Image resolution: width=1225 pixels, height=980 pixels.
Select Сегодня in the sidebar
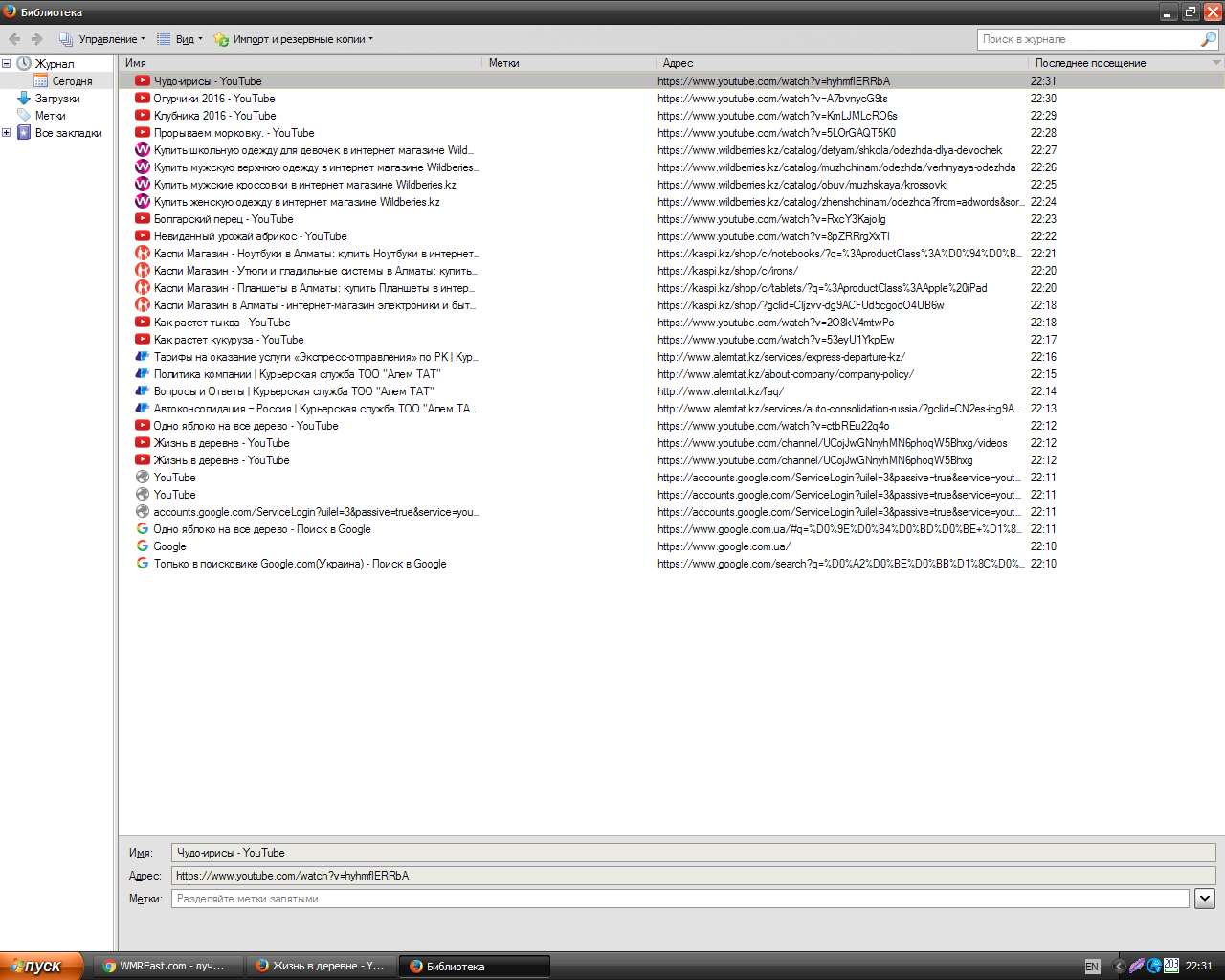pos(72,81)
